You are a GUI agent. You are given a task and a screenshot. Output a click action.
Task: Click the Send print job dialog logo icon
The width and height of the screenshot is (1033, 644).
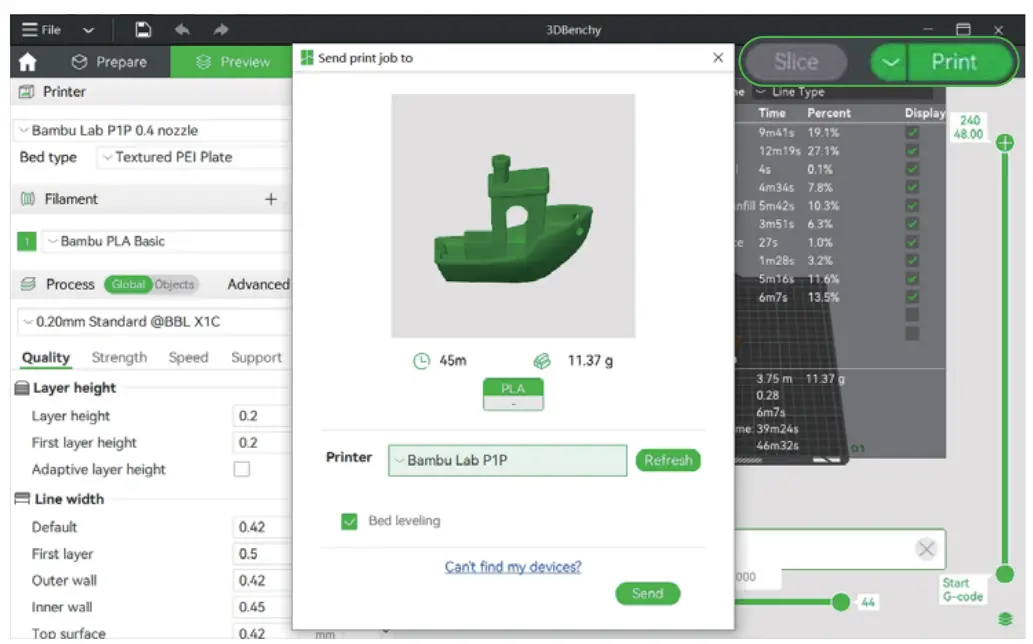click(307, 58)
